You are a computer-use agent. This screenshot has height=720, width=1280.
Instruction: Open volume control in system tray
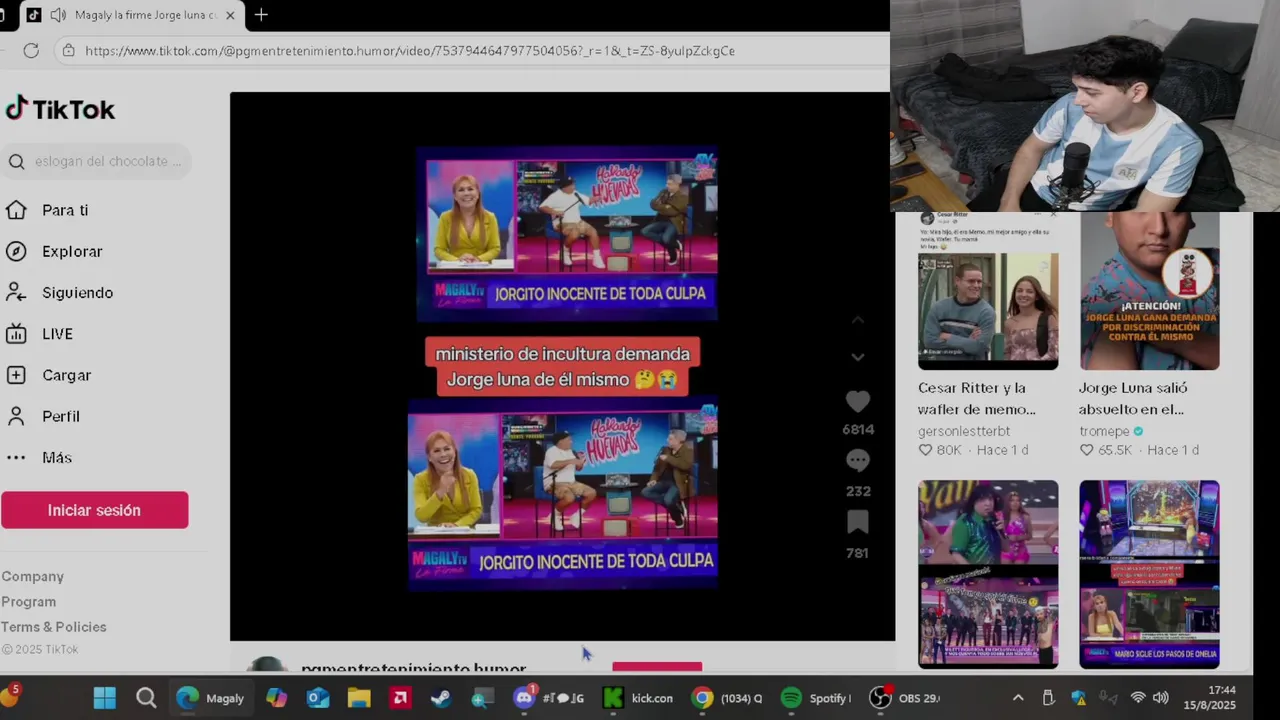click(1160, 698)
